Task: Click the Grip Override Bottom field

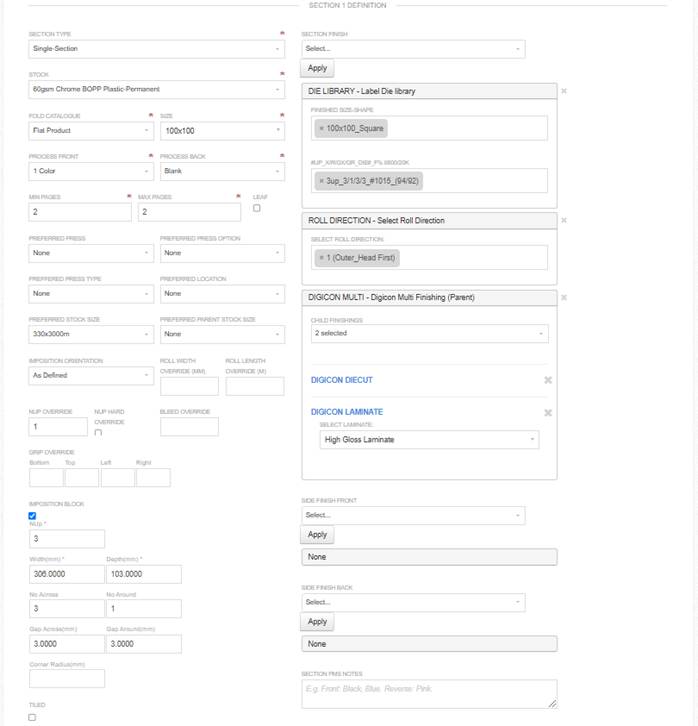Action: [46, 477]
